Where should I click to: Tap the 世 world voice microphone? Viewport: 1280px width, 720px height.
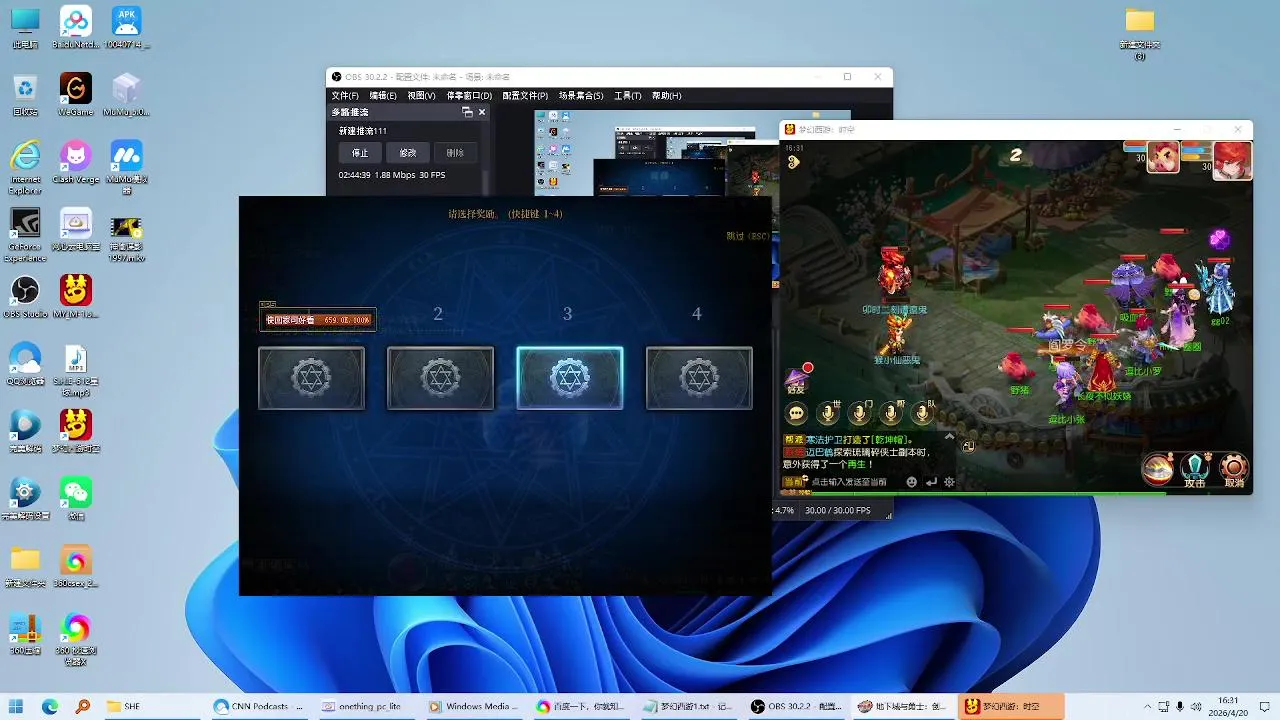829,412
